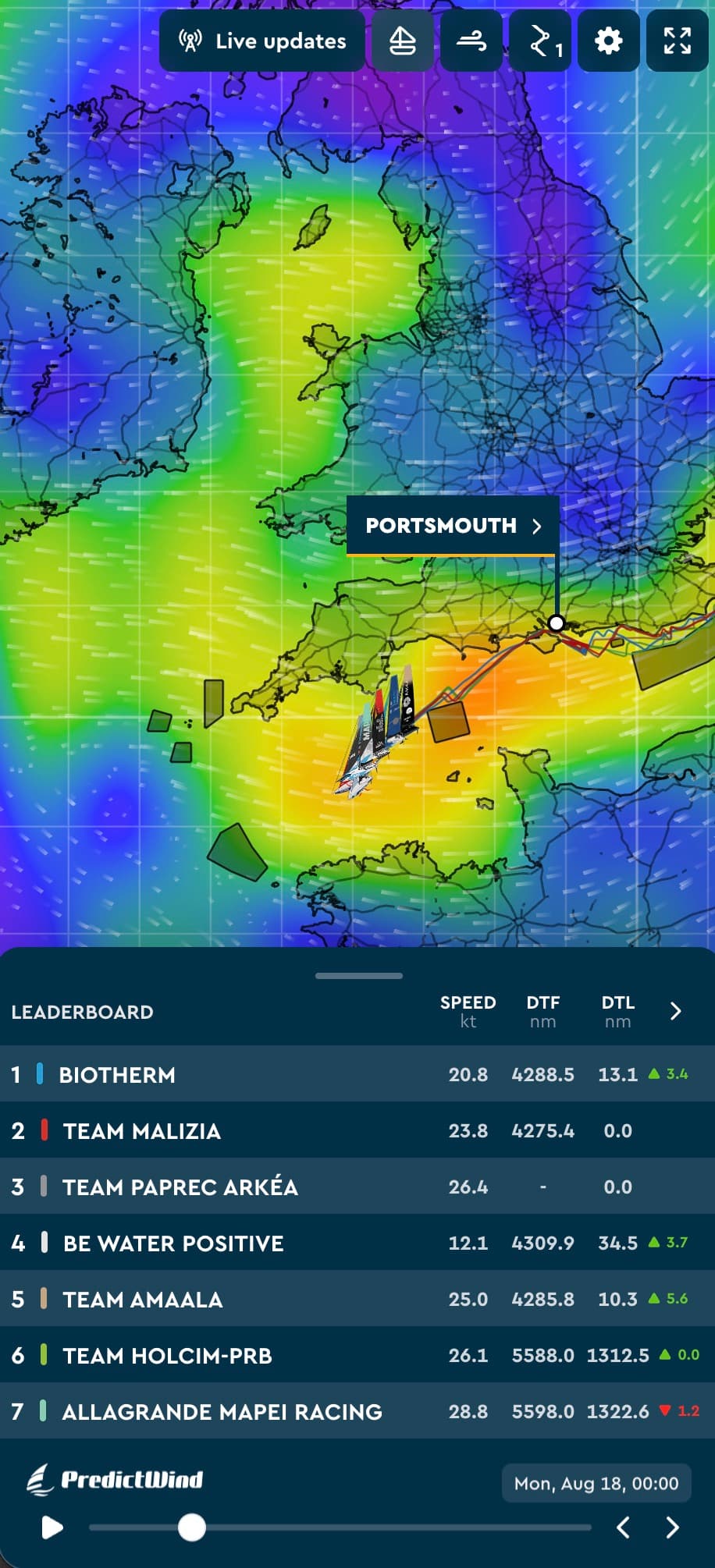Toggle the Live updates button
The image size is (715, 1568).
tap(262, 41)
